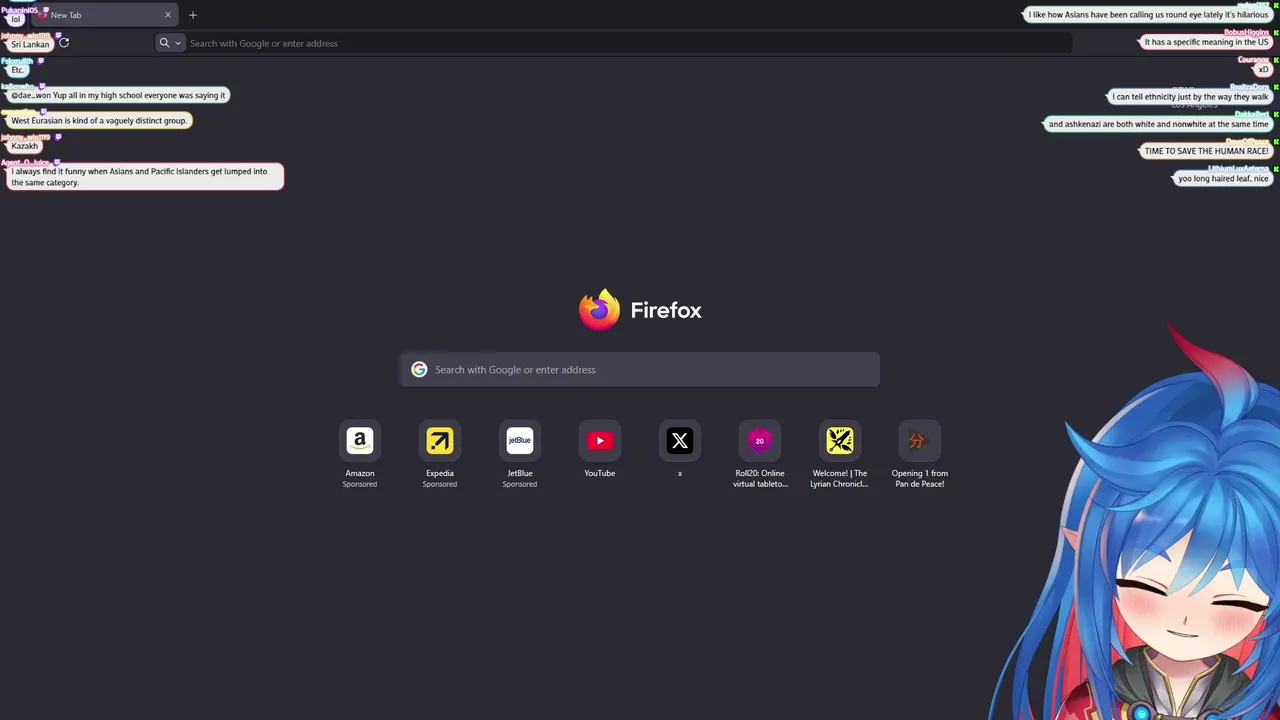Click the "I can tell ethnicity" chat message
The width and height of the screenshot is (1280, 720).
[1190, 97]
